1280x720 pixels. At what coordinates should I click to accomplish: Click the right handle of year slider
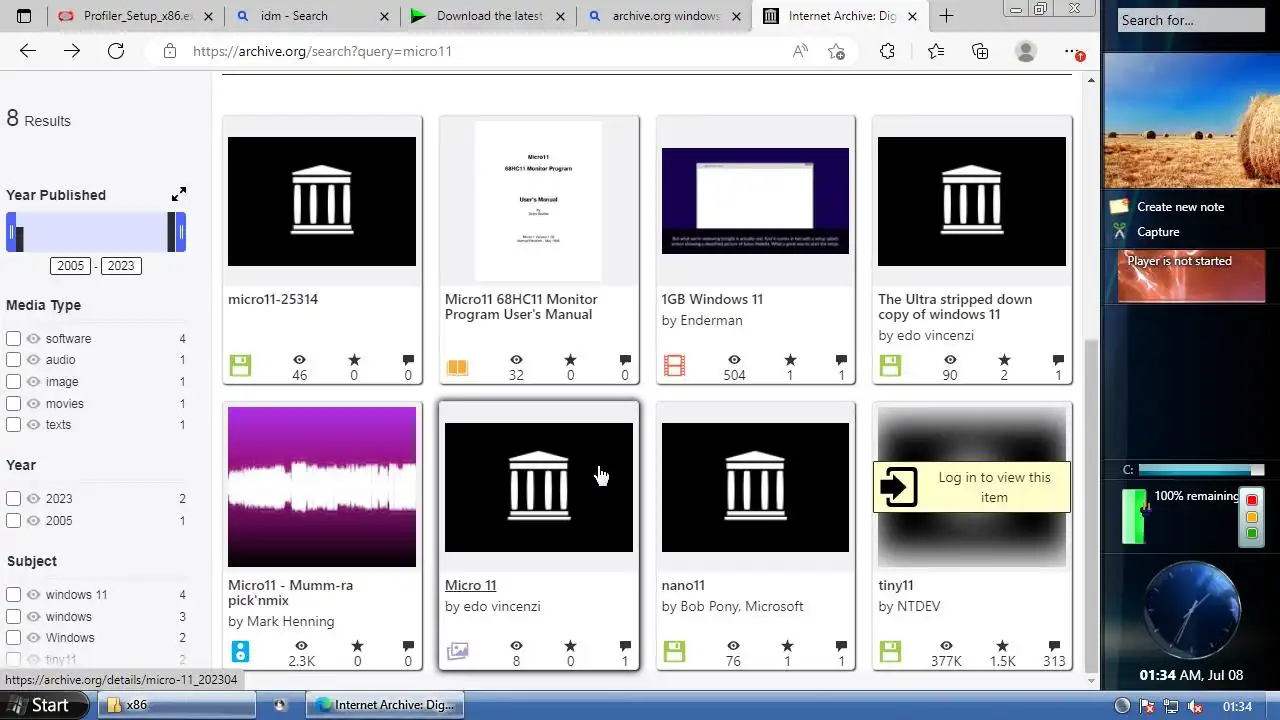pos(180,232)
